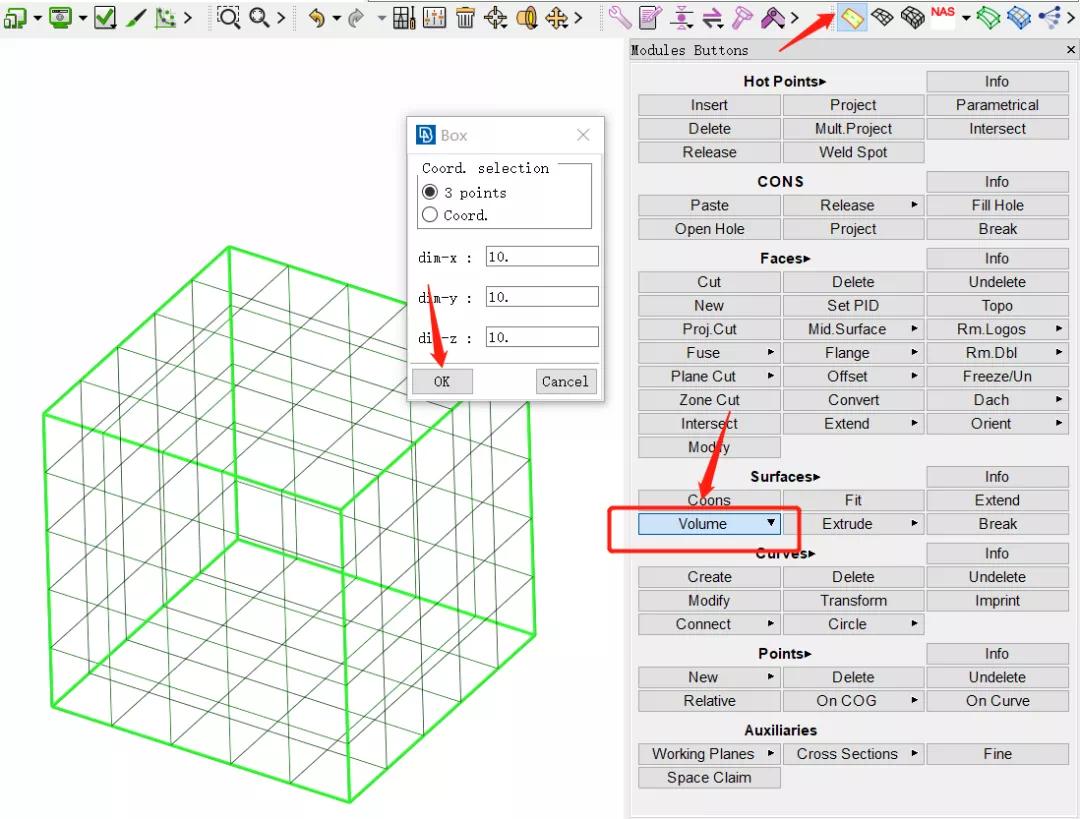Screen dimensions: 1080x819
Task: Expand more tools chevron after move icon
Action: coord(578,17)
